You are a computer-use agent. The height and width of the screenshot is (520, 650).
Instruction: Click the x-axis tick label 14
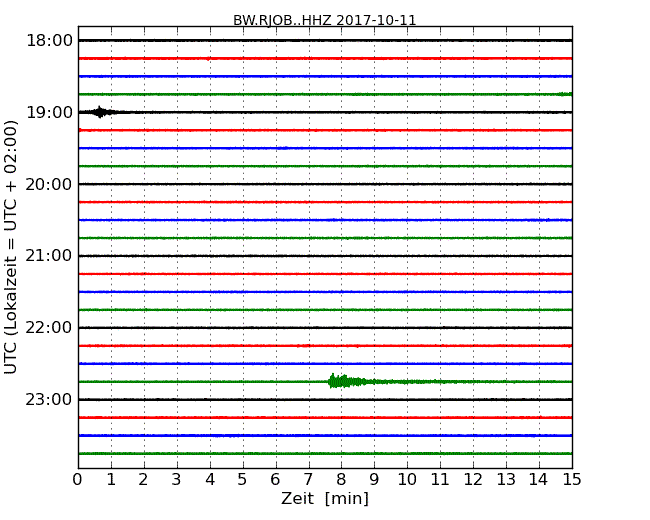538,480
